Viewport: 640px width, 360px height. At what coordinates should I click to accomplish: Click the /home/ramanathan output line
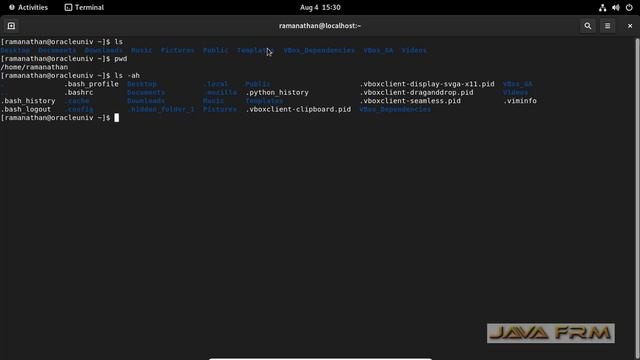(x=34, y=67)
